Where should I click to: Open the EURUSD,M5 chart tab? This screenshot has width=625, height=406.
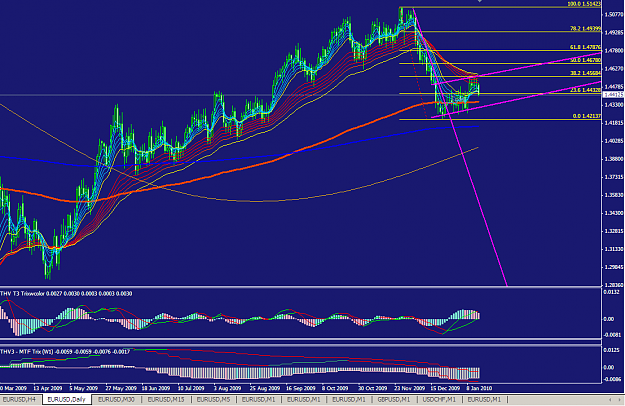tap(213, 399)
